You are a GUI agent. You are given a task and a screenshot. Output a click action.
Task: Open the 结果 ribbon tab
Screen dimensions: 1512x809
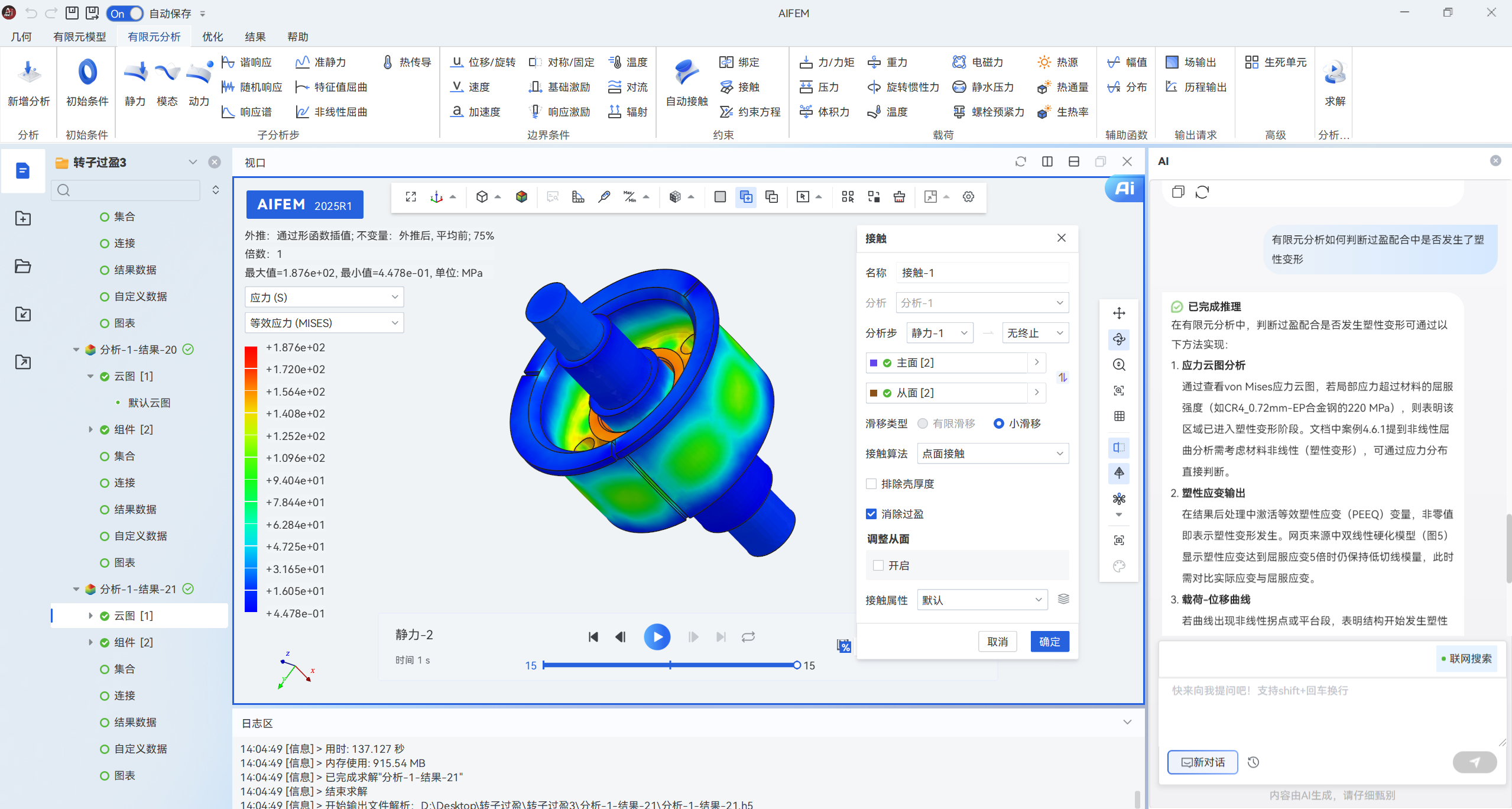[255, 37]
